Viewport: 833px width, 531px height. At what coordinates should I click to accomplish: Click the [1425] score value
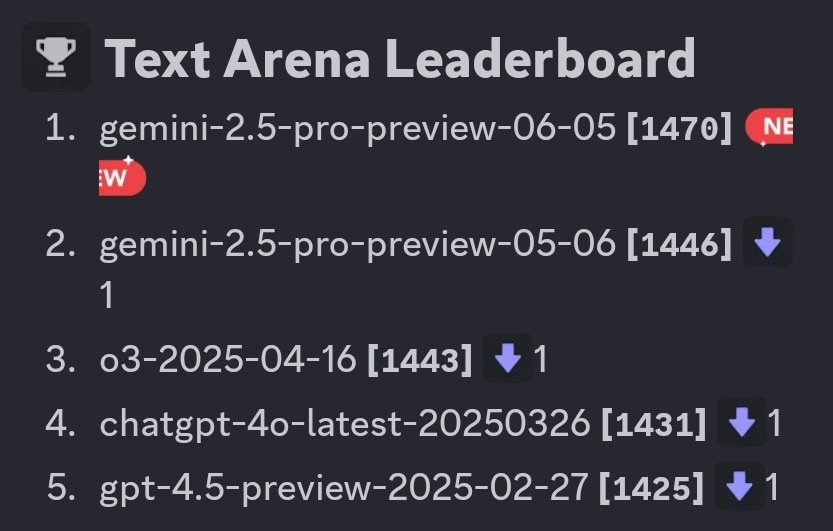(651, 488)
